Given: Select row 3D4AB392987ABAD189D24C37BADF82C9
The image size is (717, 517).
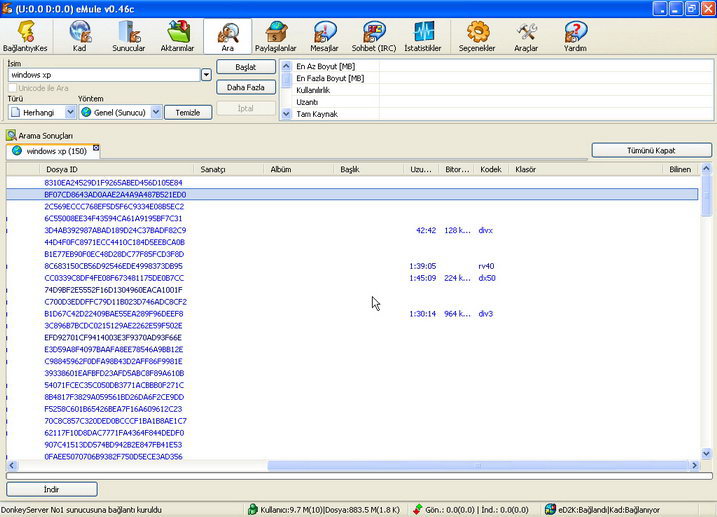Looking at the screenshot, I should coord(352,230).
